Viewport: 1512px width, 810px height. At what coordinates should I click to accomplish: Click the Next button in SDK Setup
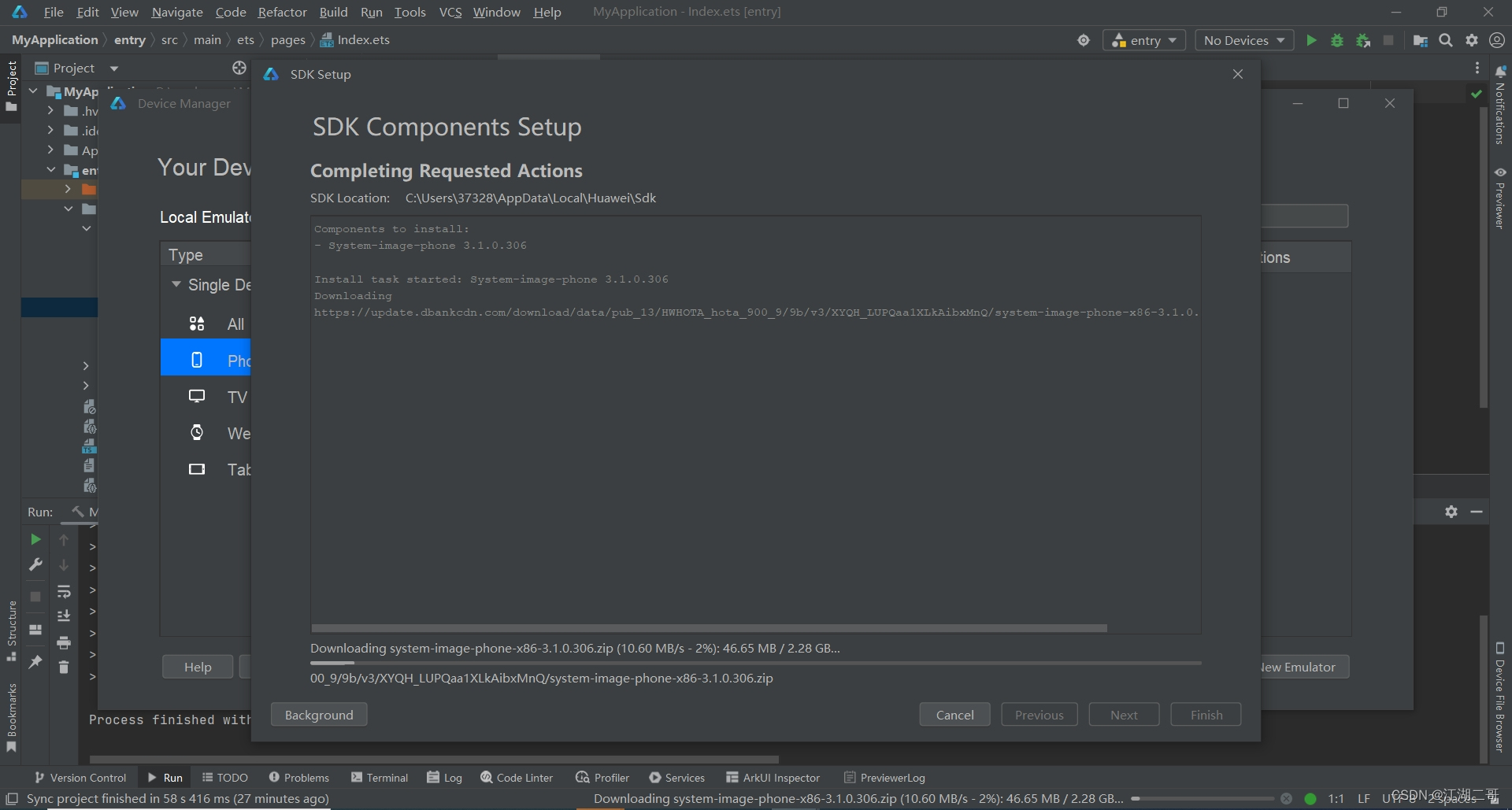1124,715
